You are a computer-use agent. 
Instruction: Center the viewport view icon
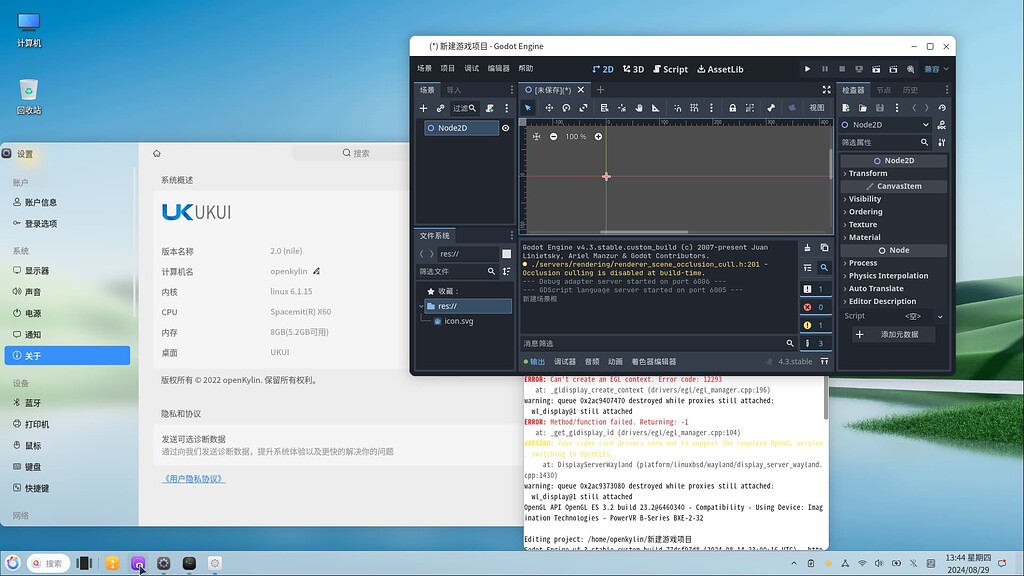pos(536,136)
